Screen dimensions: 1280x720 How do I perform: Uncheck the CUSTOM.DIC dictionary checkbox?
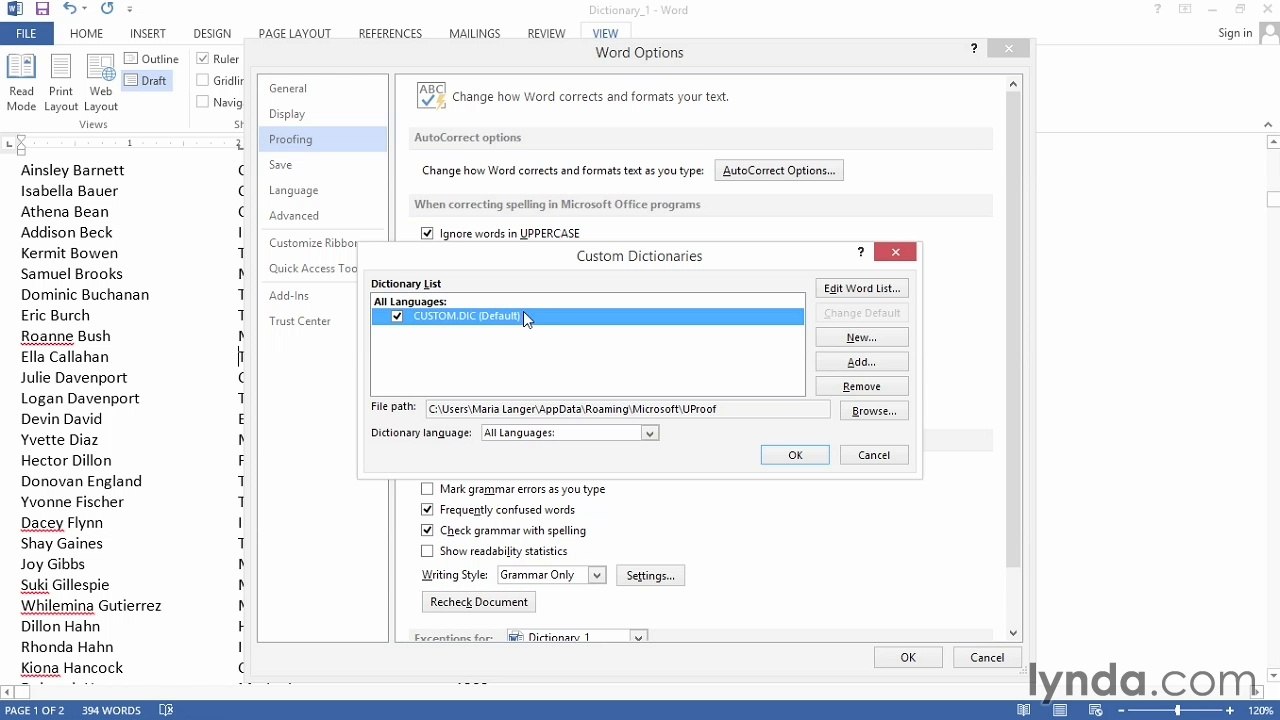tap(397, 316)
